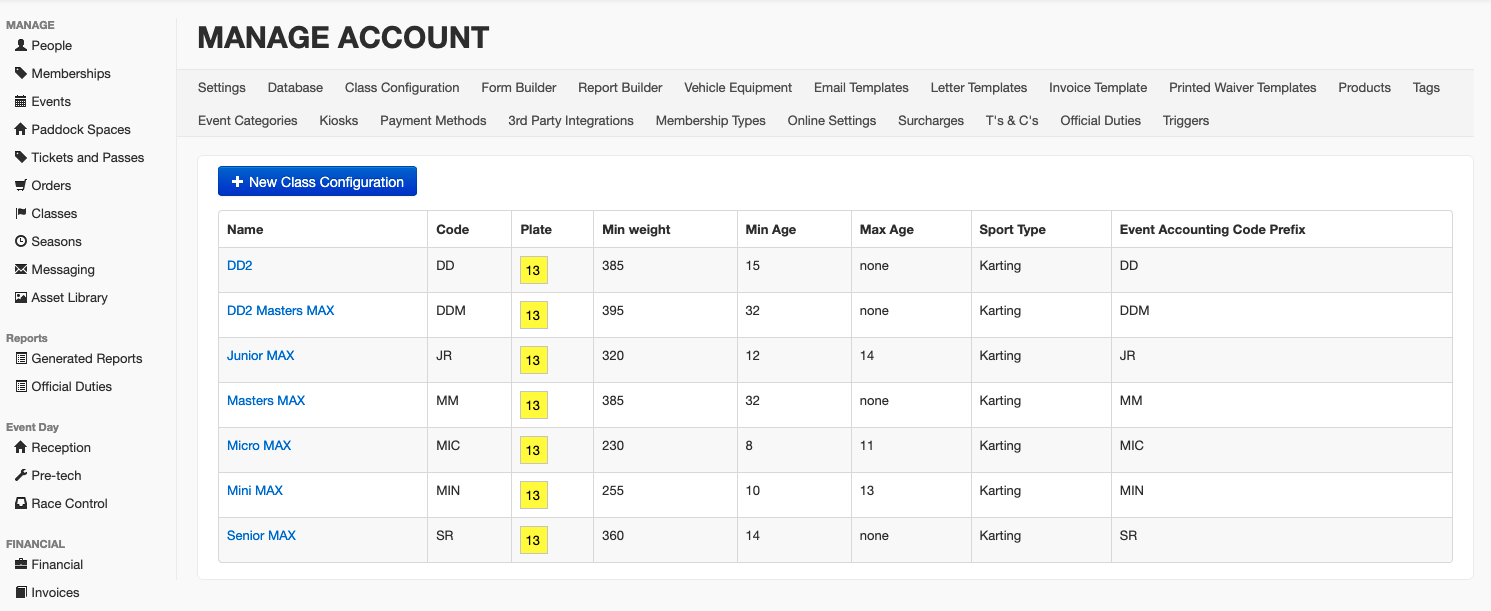Click the yellow plate swatch for Junior MAX
The height and width of the screenshot is (611, 1491).
coord(533,360)
